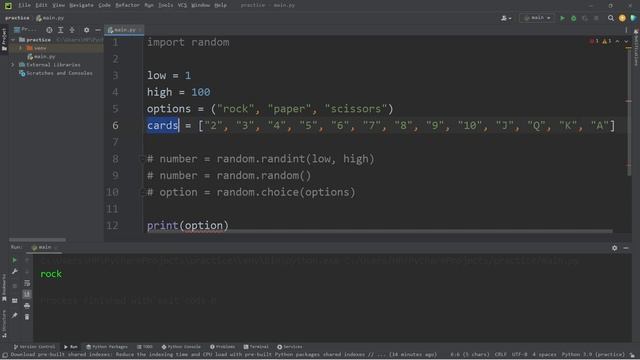This screenshot has height=360, width=640.
Task: Open the main run configuration dropdown
Action: 537,18
